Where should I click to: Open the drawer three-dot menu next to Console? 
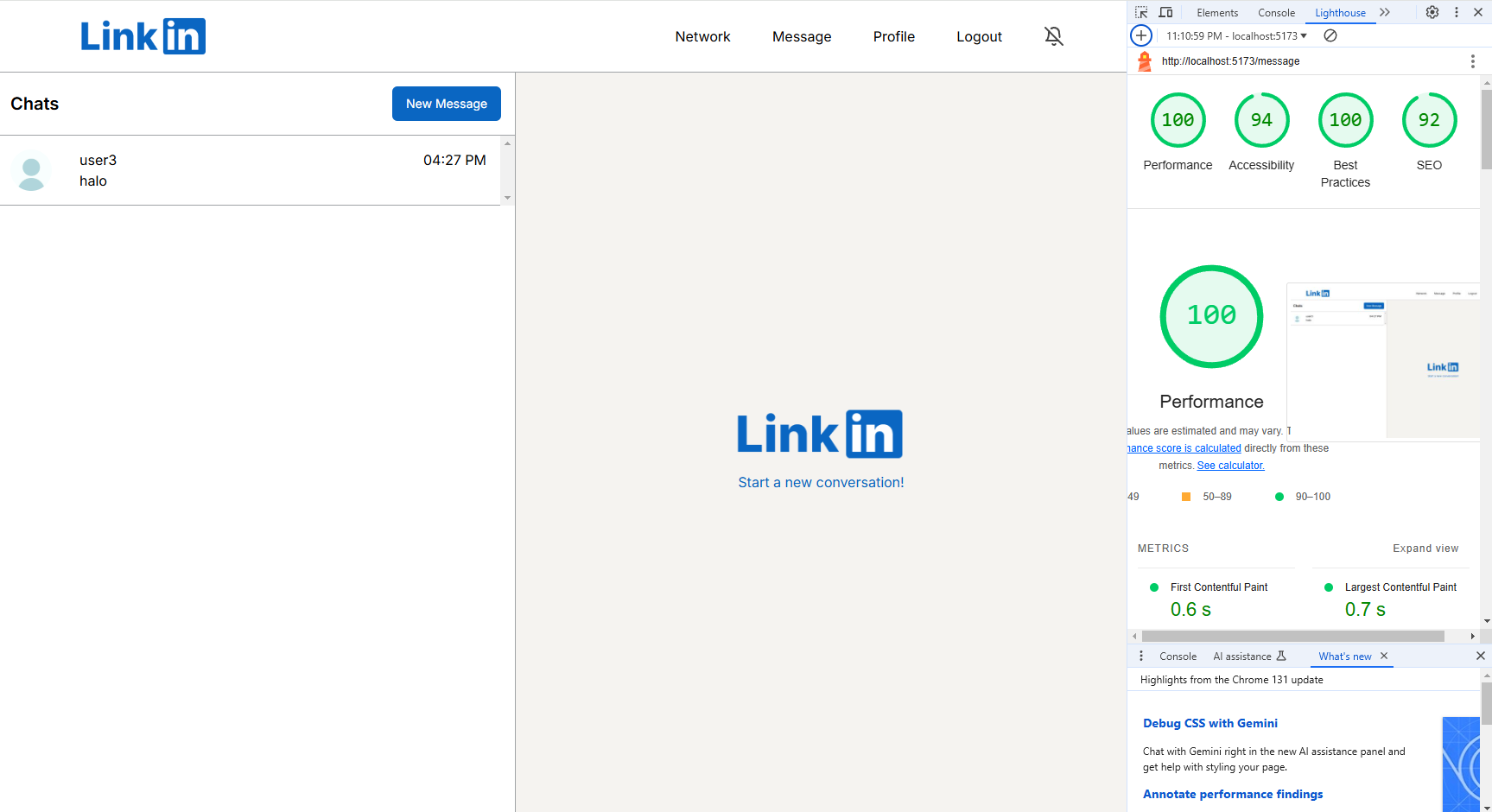[x=1141, y=656]
